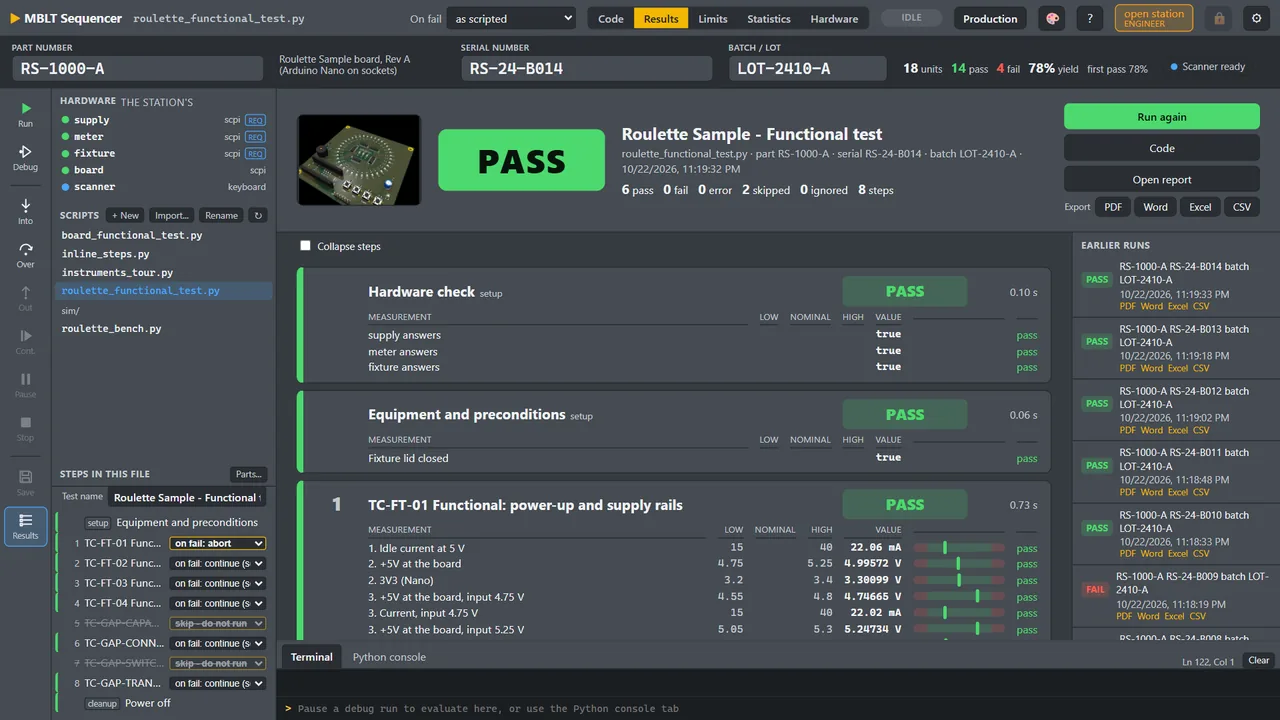Viewport: 1280px width, 720px height.
Task: Switch to the Hardware tab
Action: (834, 18)
